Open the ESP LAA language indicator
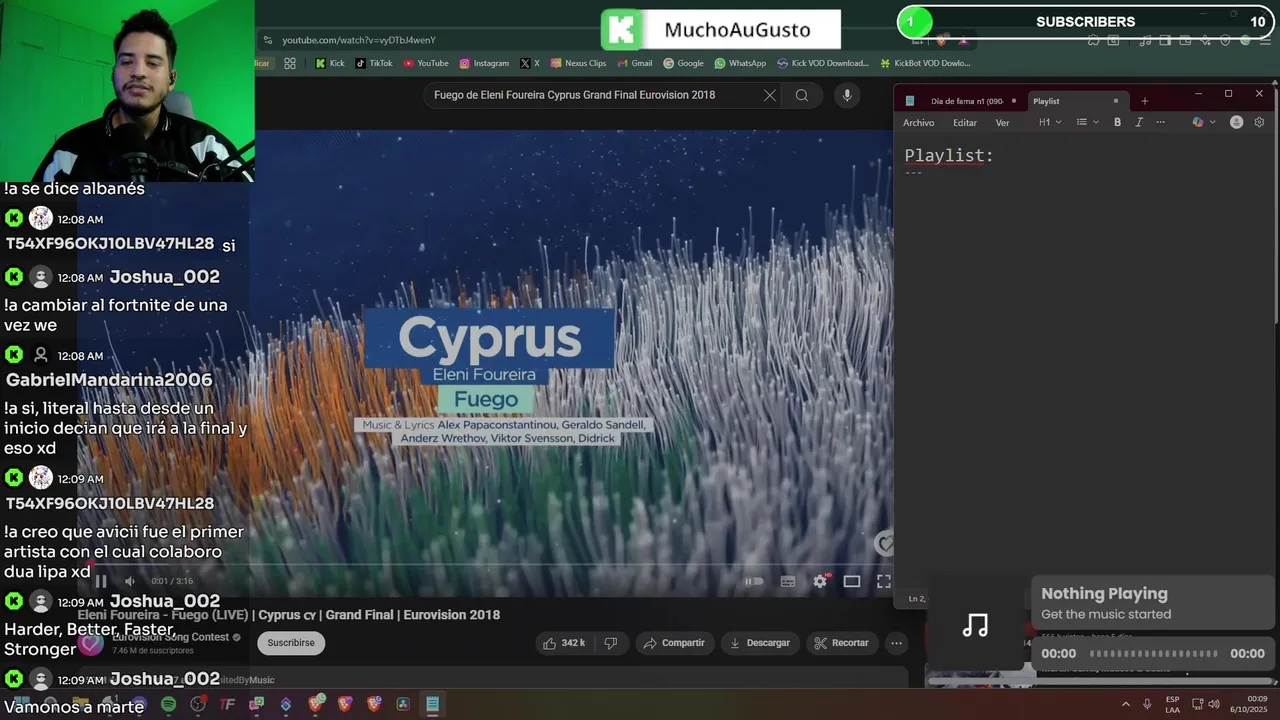 [x=1172, y=704]
